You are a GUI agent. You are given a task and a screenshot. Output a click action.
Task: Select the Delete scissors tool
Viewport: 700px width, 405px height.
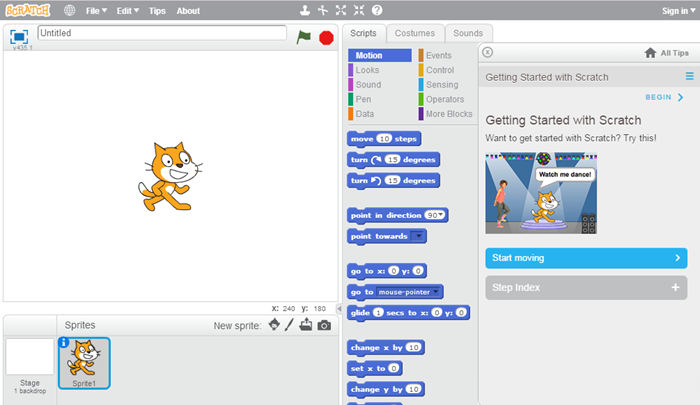point(323,10)
